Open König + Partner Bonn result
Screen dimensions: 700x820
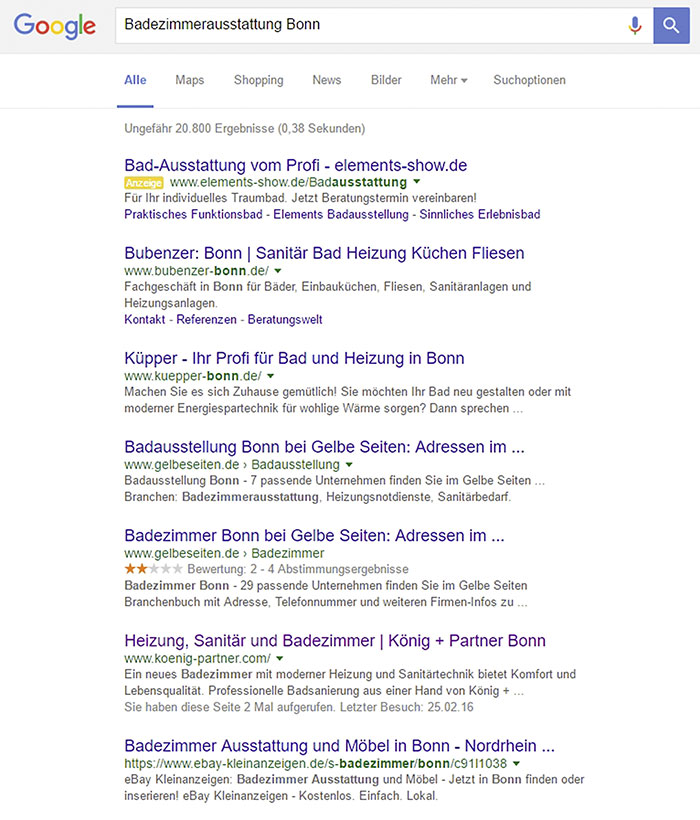pos(335,641)
